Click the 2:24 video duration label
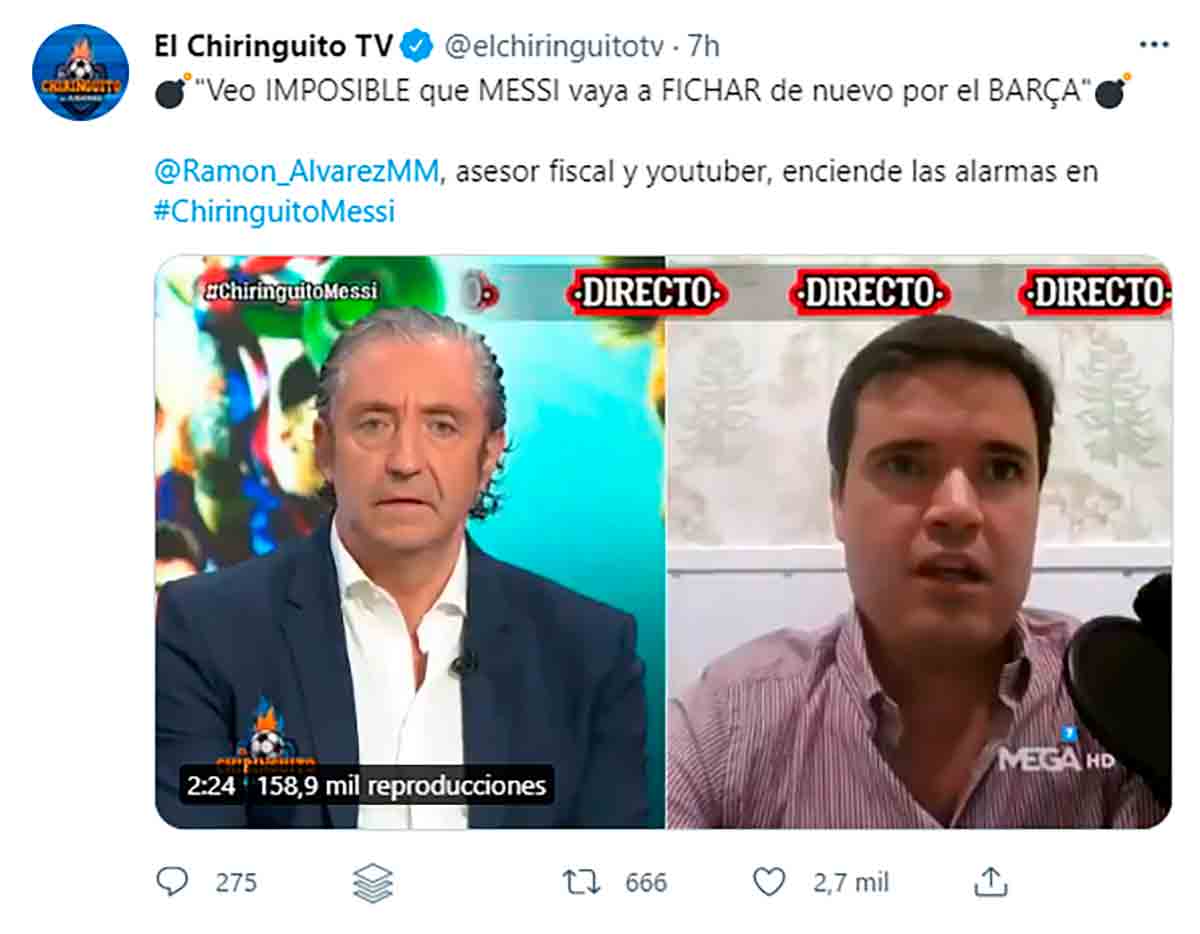This screenshot has width=1200, height=934. [x=211, y=785]
